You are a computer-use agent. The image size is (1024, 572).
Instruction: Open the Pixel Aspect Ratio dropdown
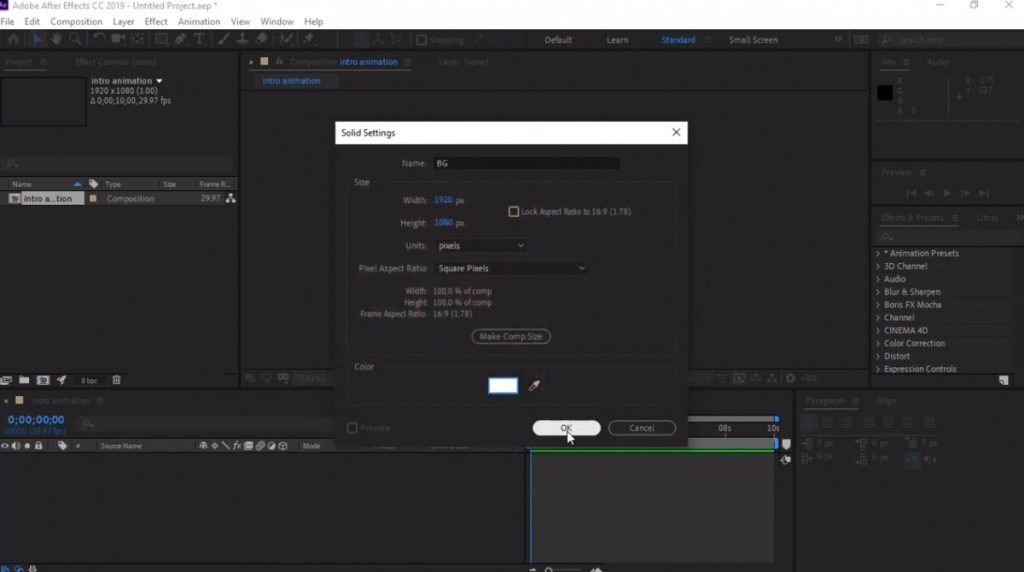[511, 268]
